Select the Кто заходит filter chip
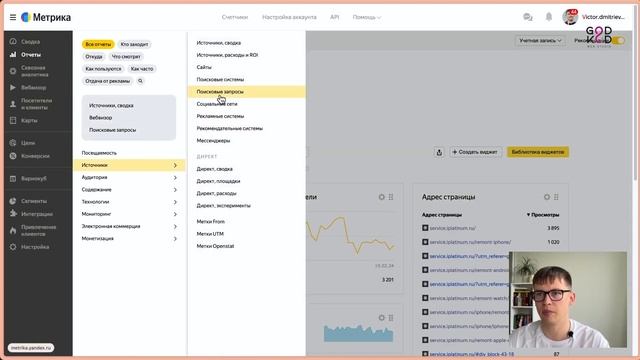 pyautogui.click(x=134, y=44)
